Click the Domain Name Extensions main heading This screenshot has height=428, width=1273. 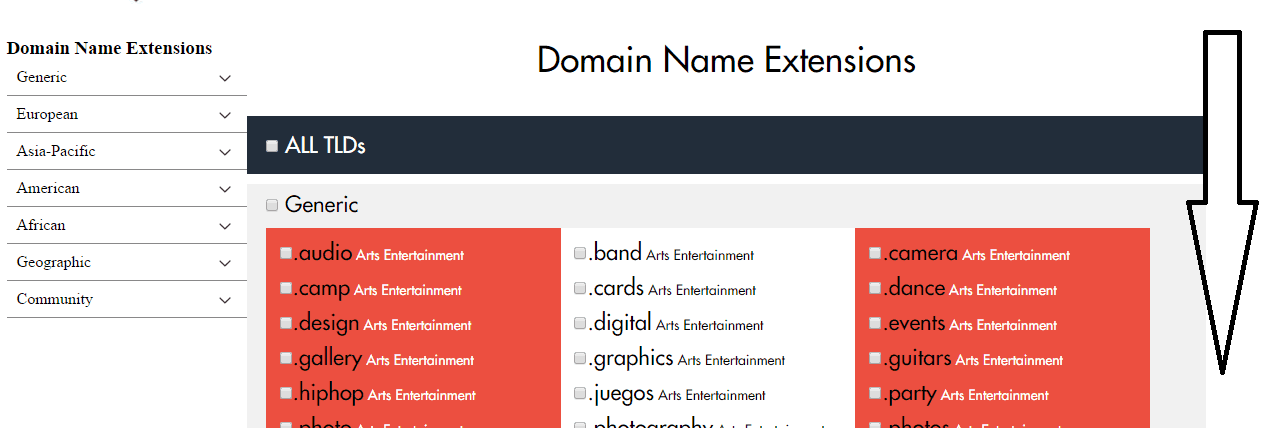coord(726,60)
